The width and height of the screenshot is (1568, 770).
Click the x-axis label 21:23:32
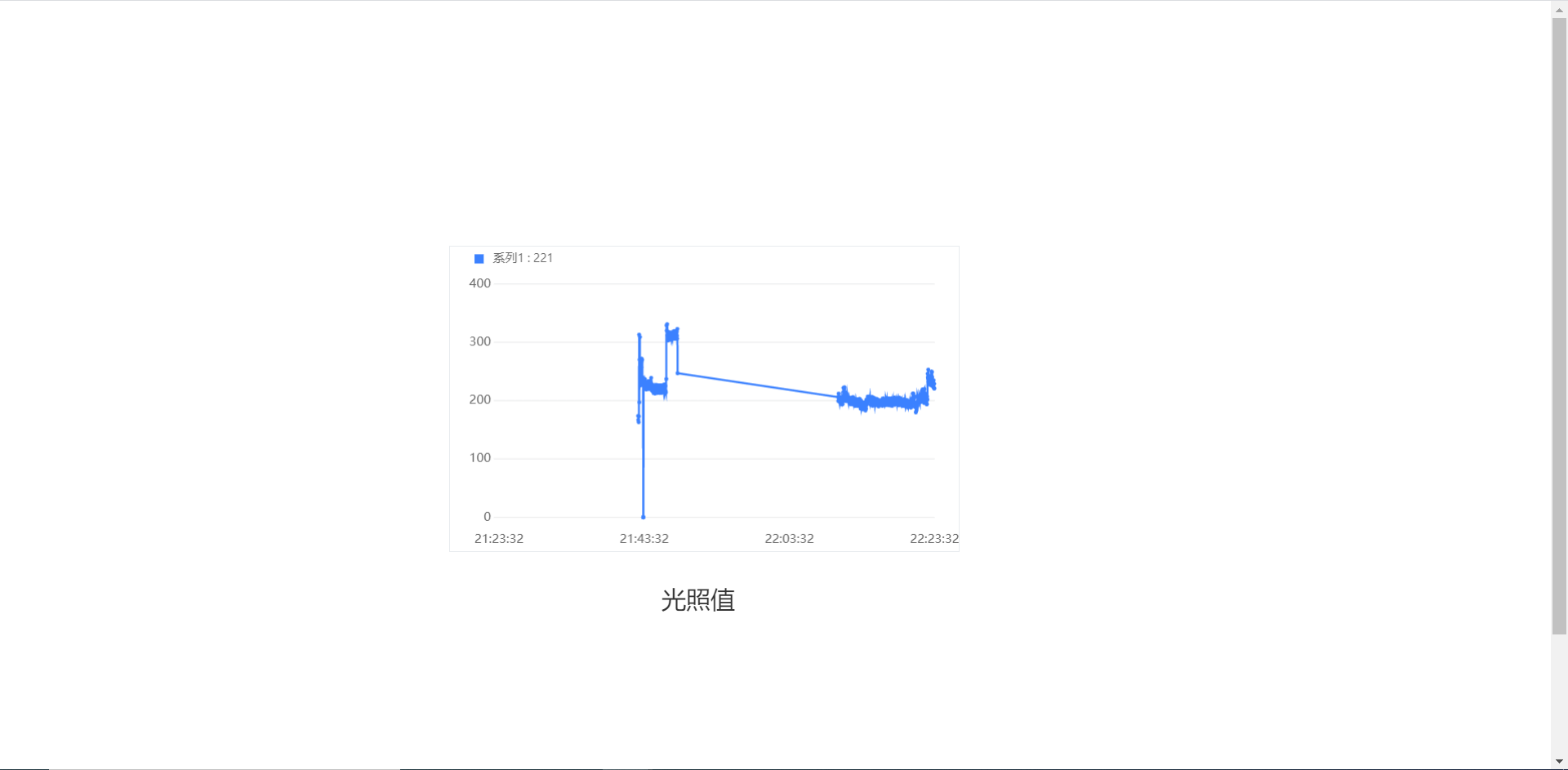tap(499, 539)
